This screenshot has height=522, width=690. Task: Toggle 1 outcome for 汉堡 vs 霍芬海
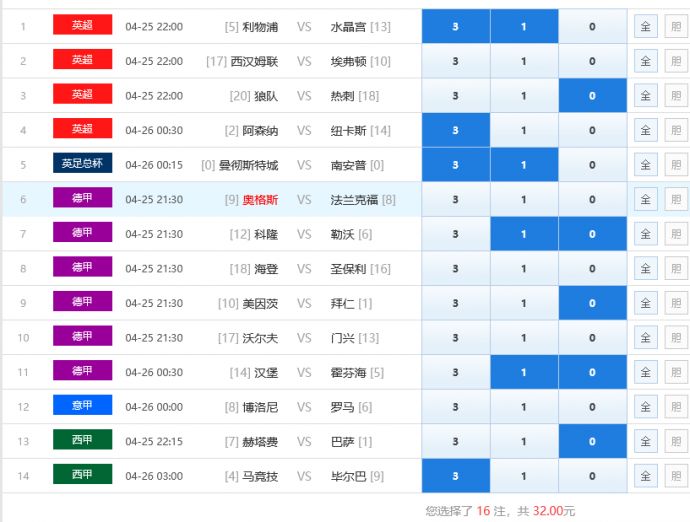click(x=524, y=372)
